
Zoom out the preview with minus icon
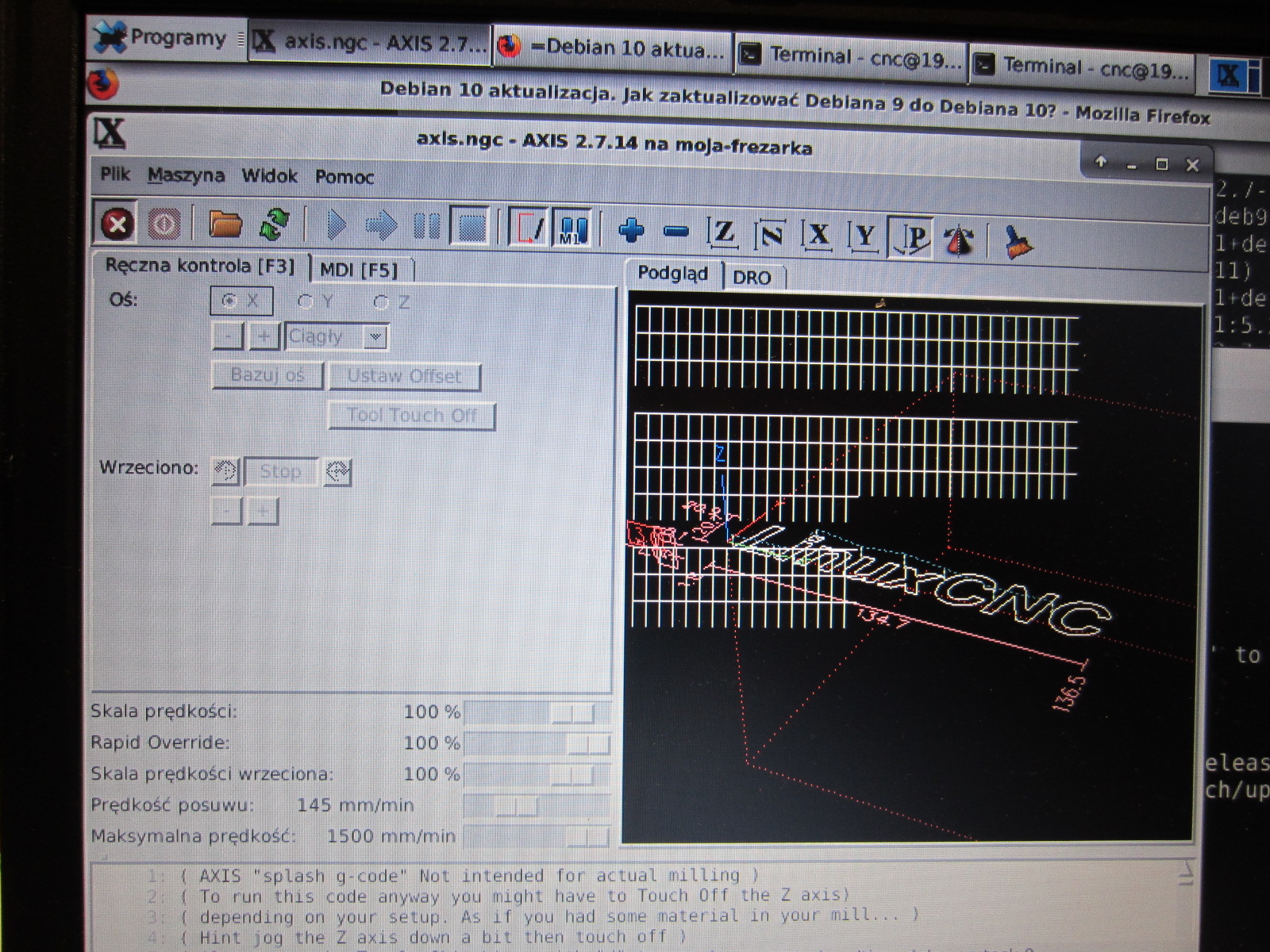[x=675, y=232]
